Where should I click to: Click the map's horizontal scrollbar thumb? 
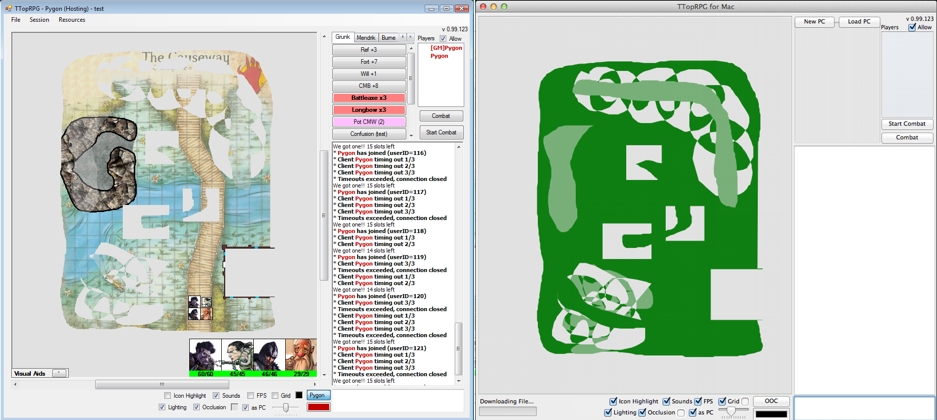tap(162, 384)
